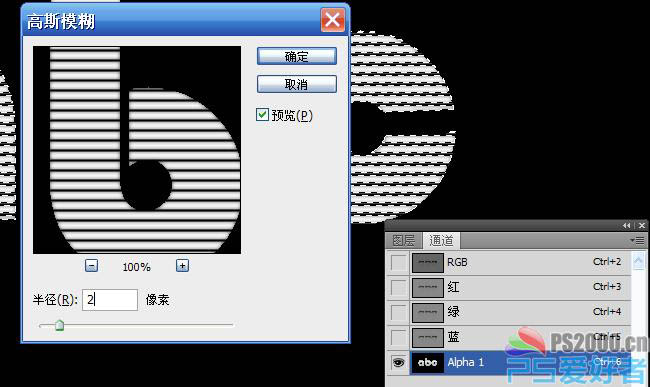650x387 pixels.
Task: Cancel blur with 取消 button
Action: (x=296, y=85)
